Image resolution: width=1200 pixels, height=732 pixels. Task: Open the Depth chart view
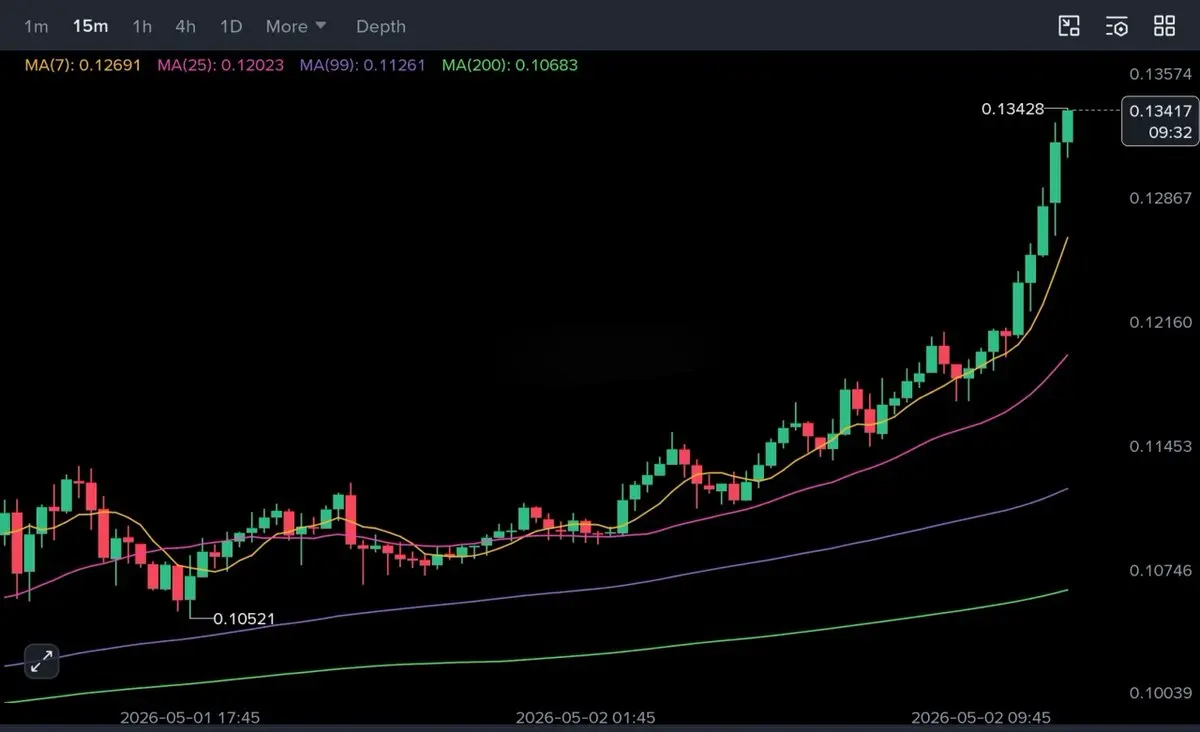tap(381, 27)
